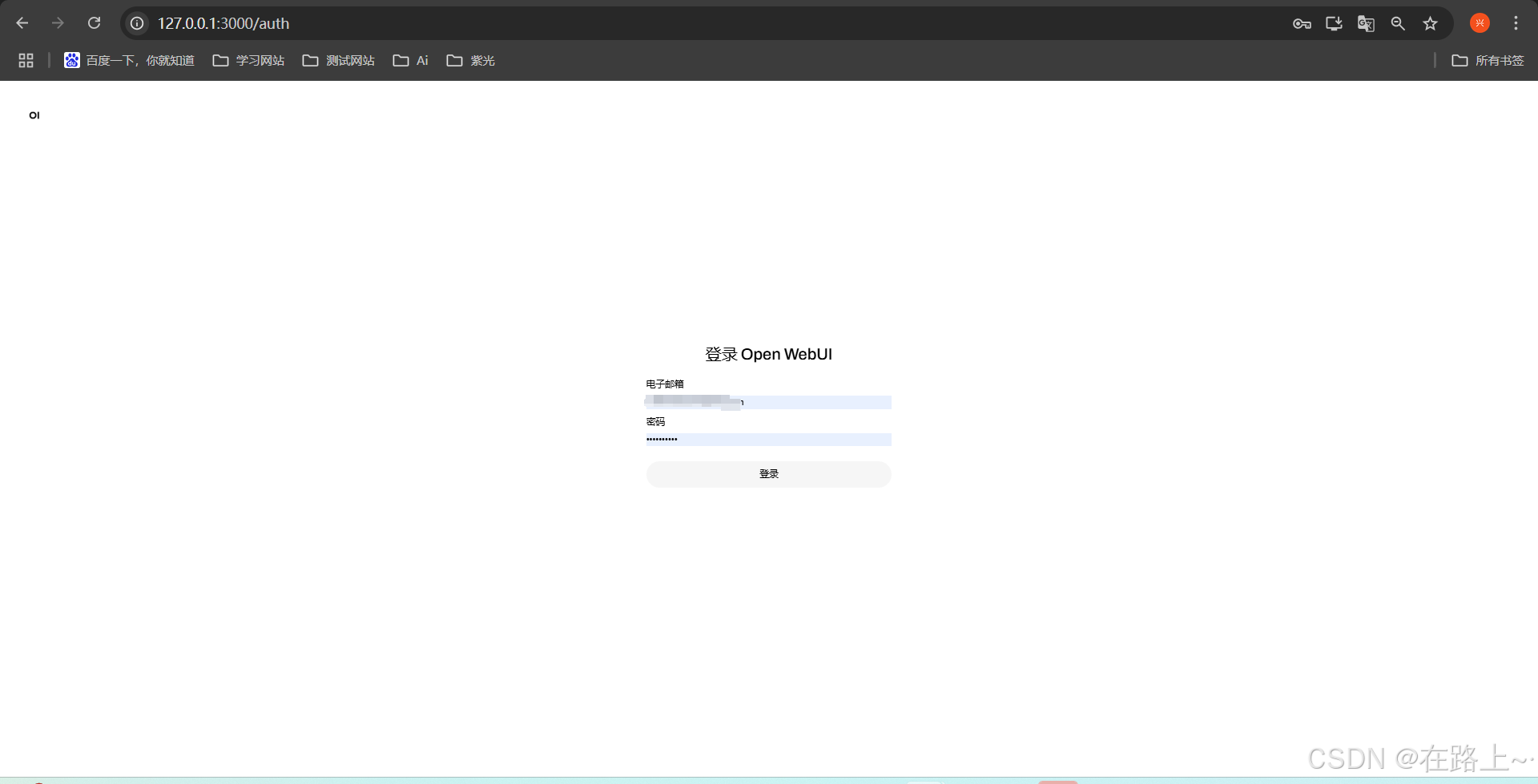Click the 登录 login button
The height and width of the screenshot is (784, 1538).
point(768,474)
